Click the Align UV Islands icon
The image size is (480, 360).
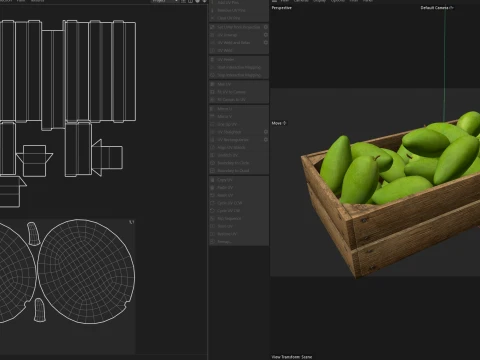(213, 147)
